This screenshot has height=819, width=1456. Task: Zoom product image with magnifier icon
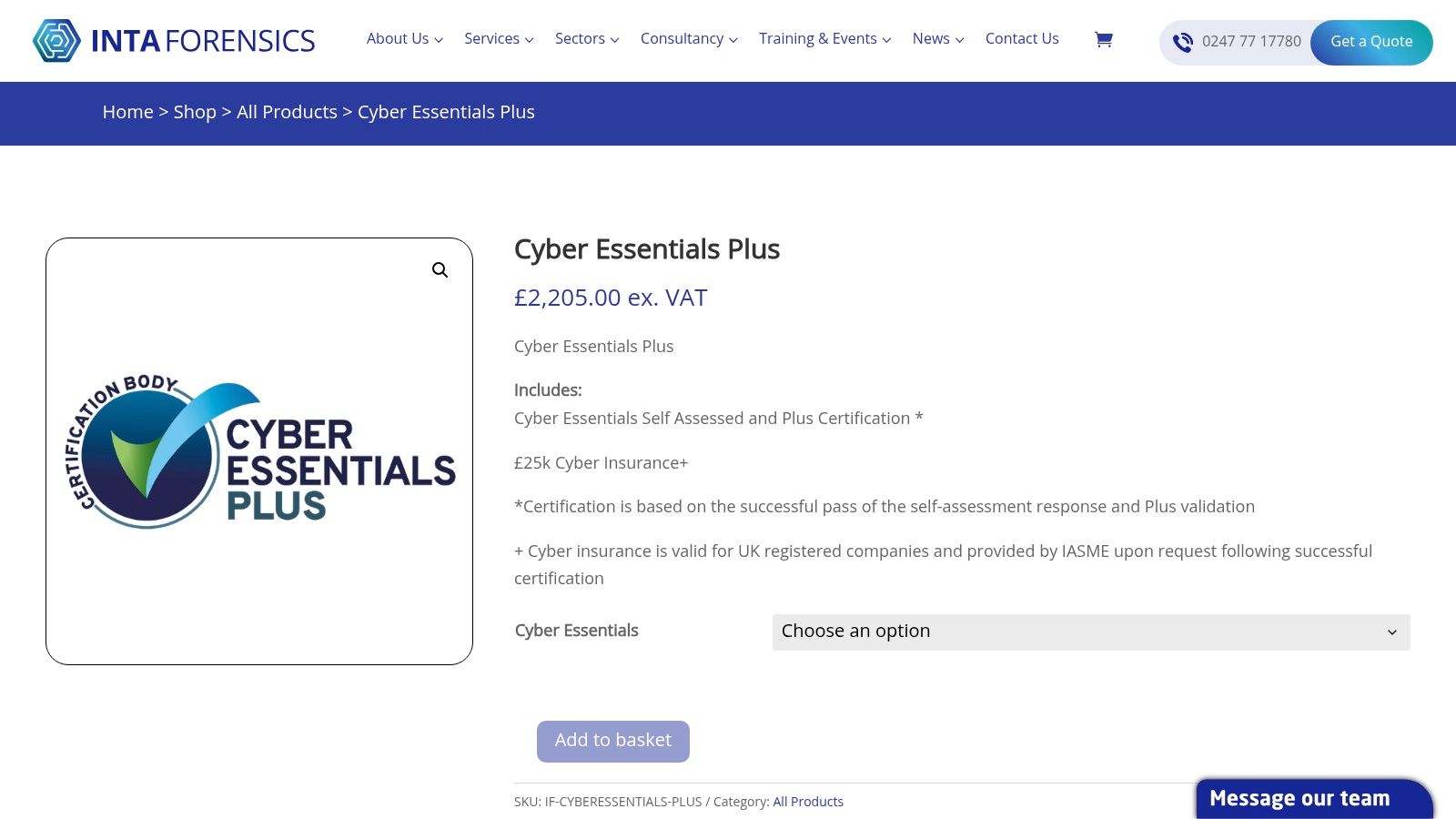tap(440, 270)
